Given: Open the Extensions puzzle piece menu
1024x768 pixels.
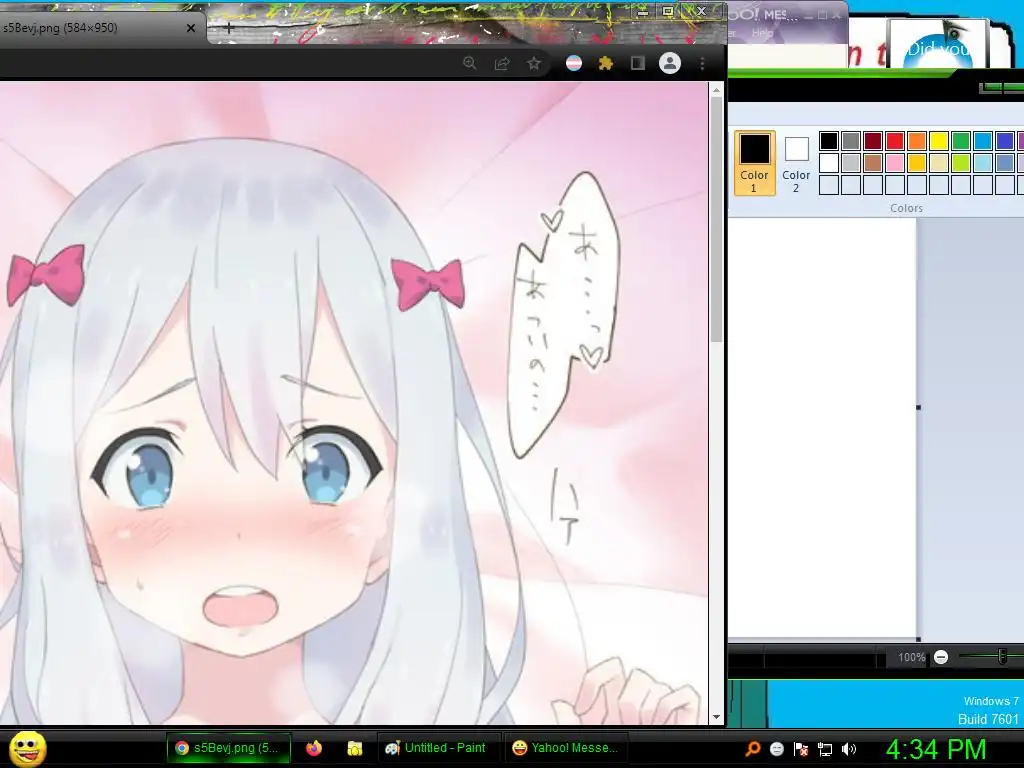Looking at the screenshot, I should pyautogui.click(x=605, y=63).
